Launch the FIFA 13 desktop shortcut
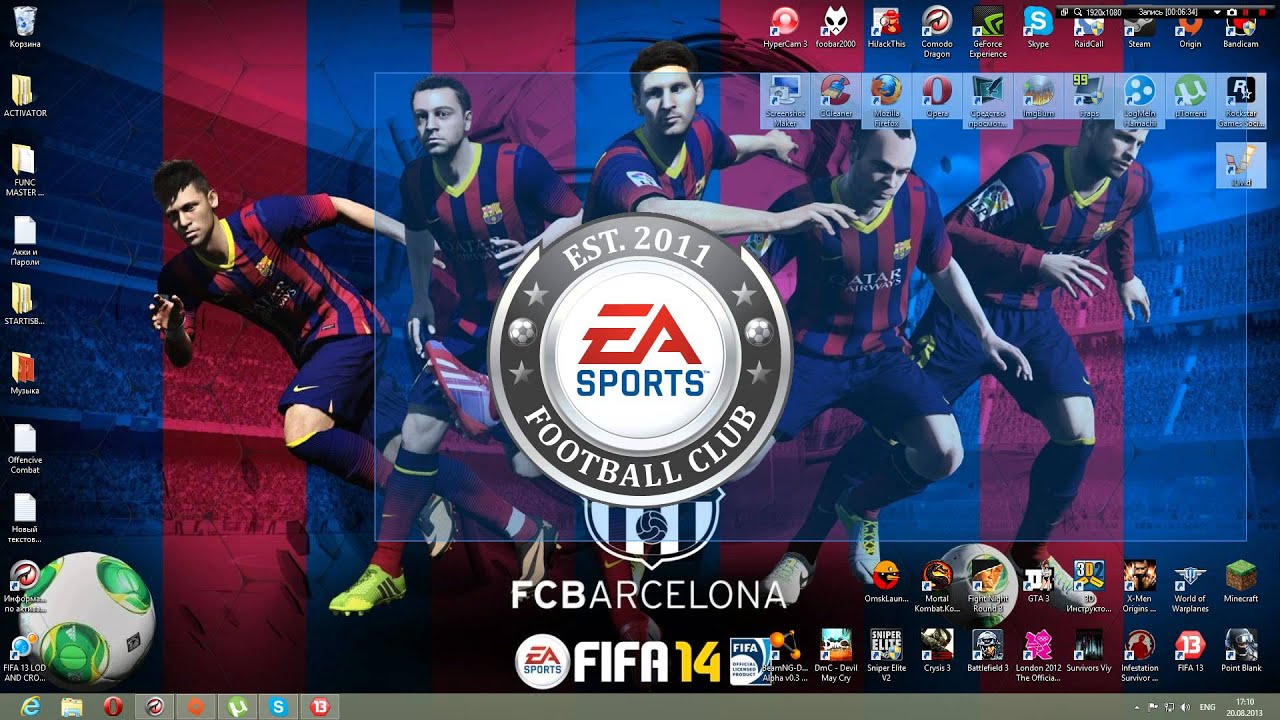This screenshot has width=1280, height=720. tap(1190, 651)
